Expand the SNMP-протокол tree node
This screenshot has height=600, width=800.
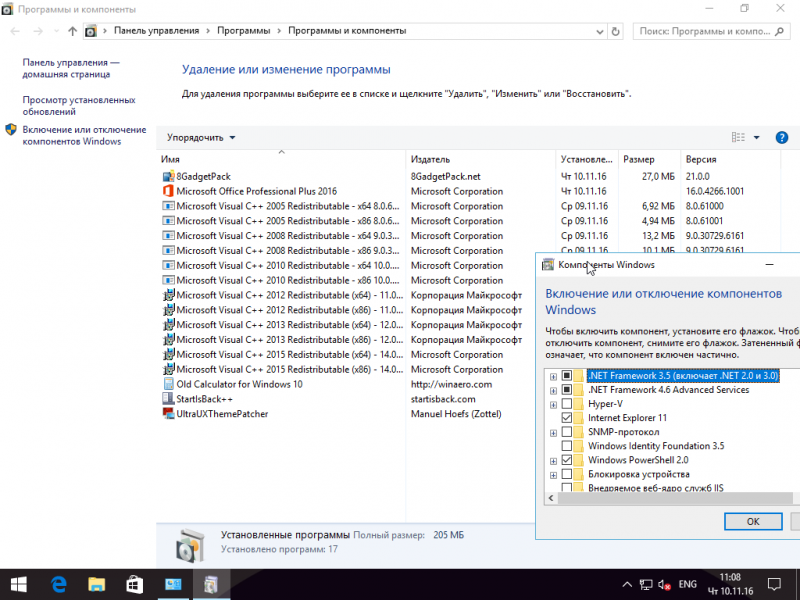tap(553, 433)
